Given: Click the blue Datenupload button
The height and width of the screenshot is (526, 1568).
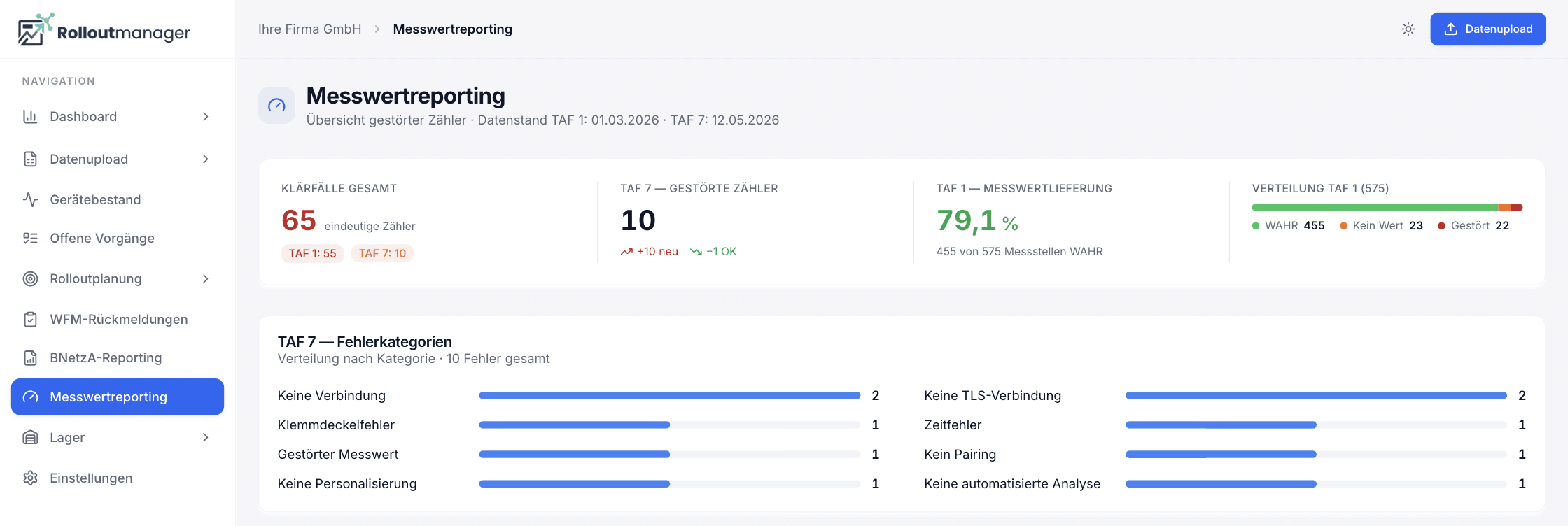Looking at the screenshot, I should (x=1487, y=29).
